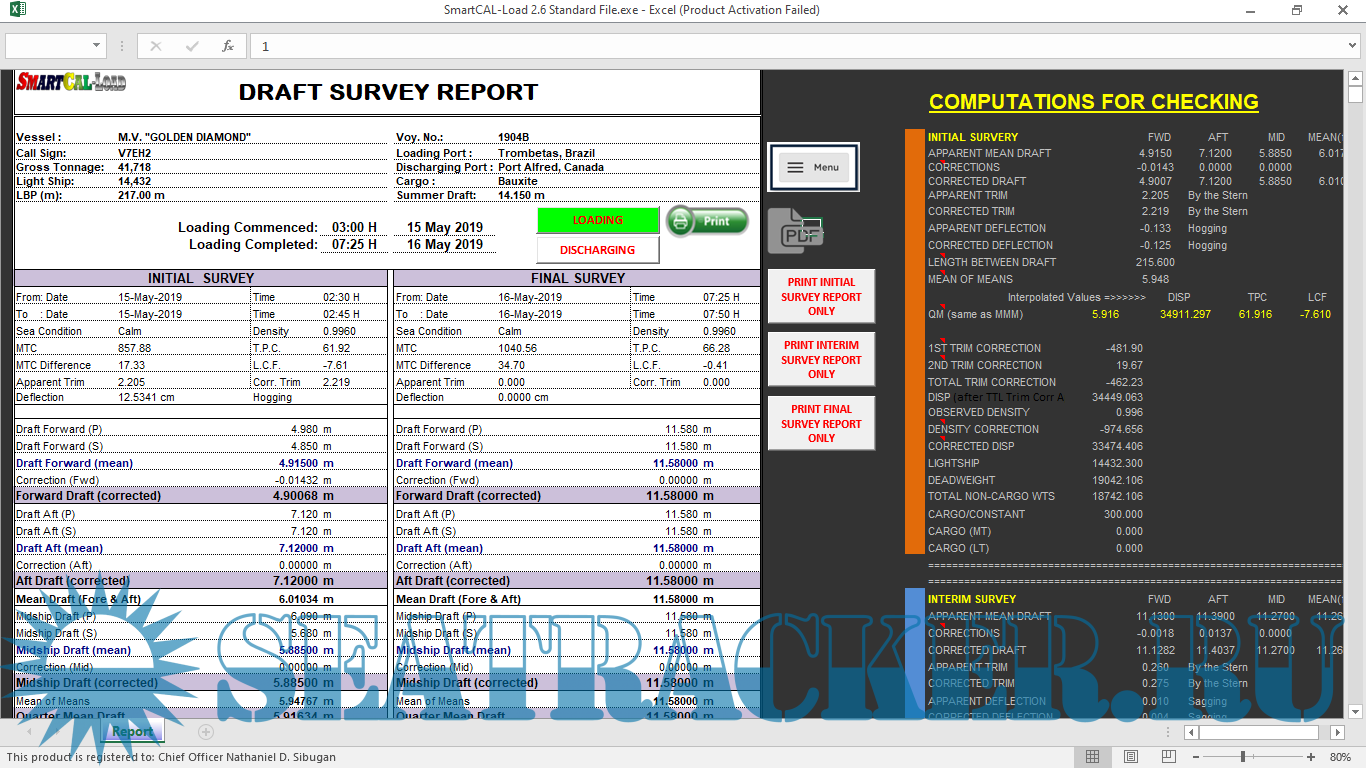Switch to Page Break Preview icon
1366x768 pixels.
click(1168, 757)
